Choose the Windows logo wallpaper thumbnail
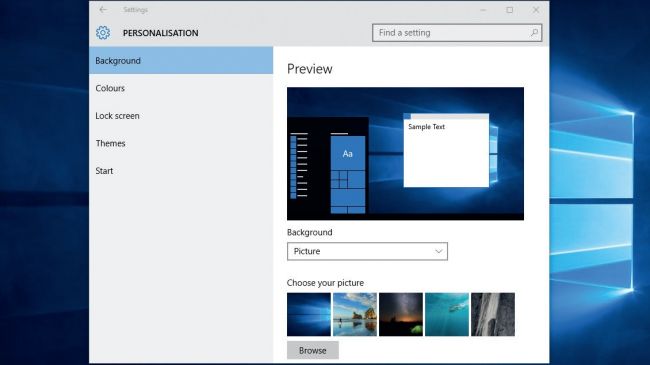This screenshot has height=365, width=650. click(309, 314)
